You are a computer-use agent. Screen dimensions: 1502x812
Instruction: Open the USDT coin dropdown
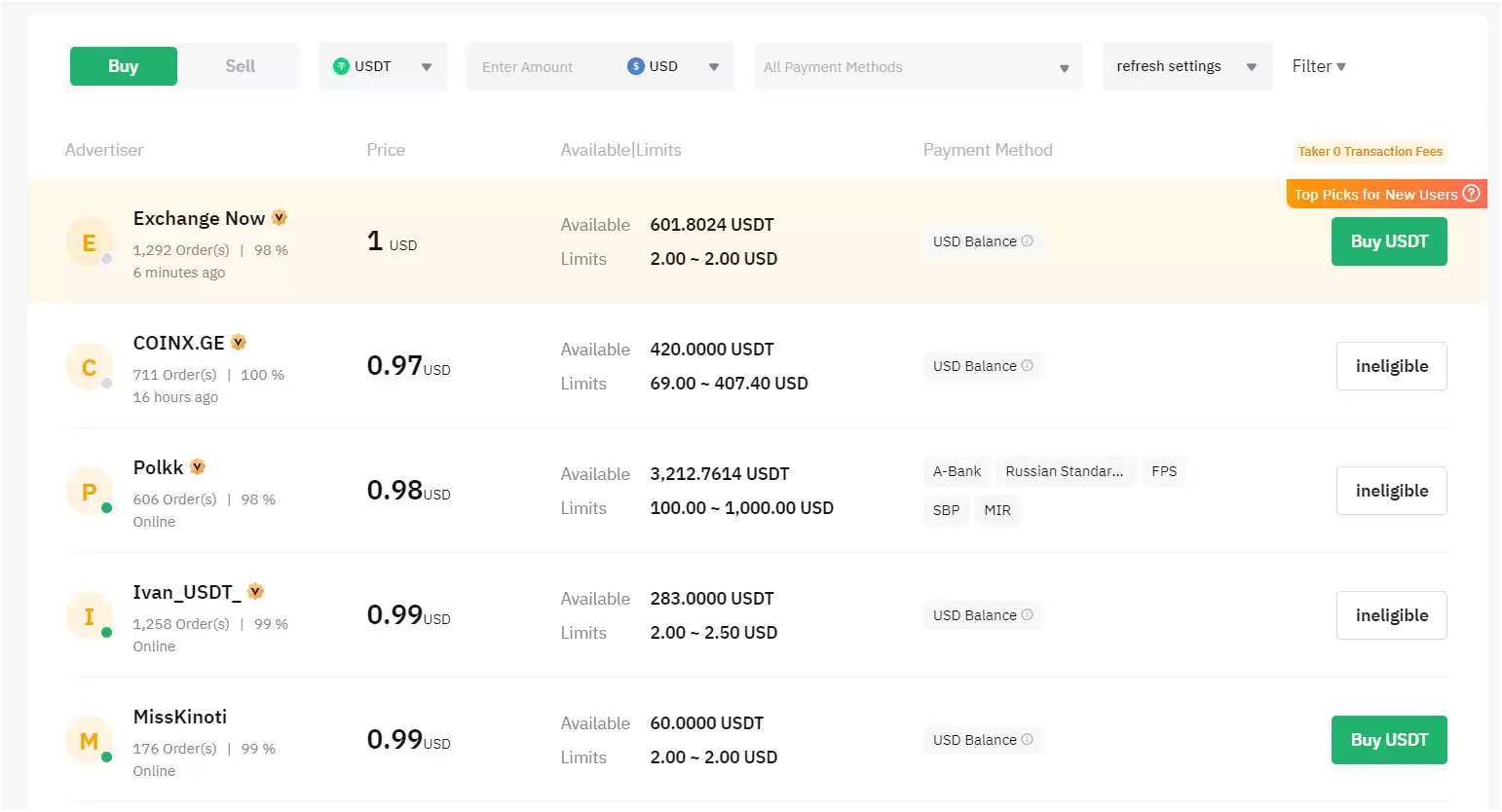pyautogui.click(x=383, y=66)
